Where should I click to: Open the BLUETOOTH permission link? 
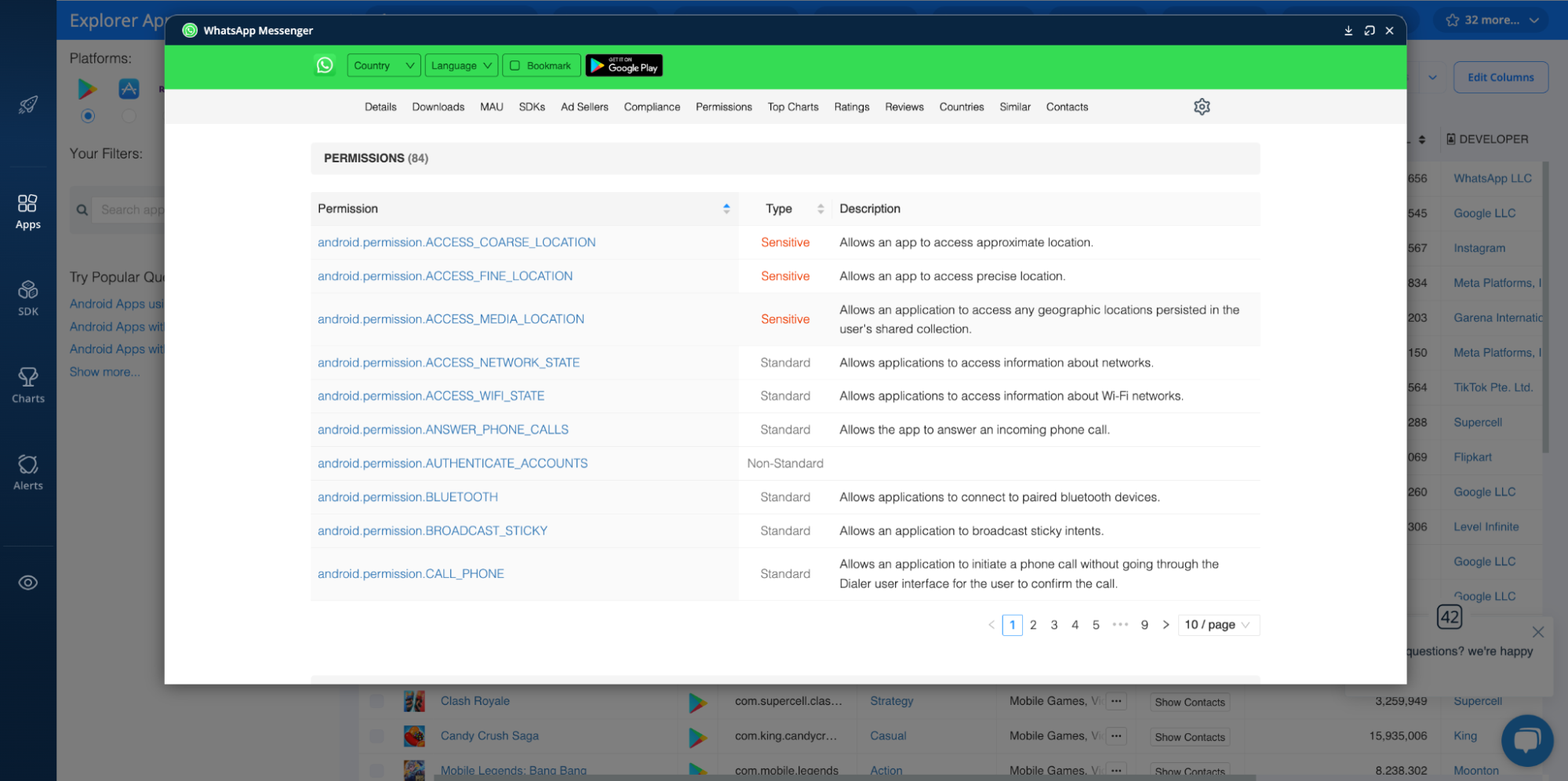tap(408, 497)
